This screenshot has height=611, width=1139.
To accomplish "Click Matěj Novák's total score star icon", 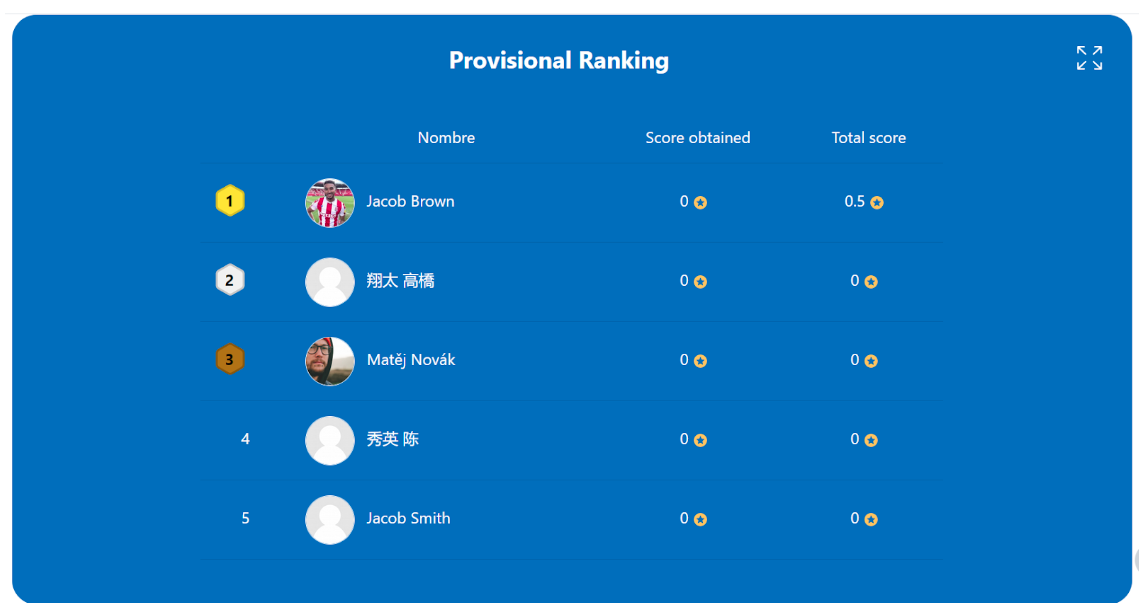I will point(871,361).
